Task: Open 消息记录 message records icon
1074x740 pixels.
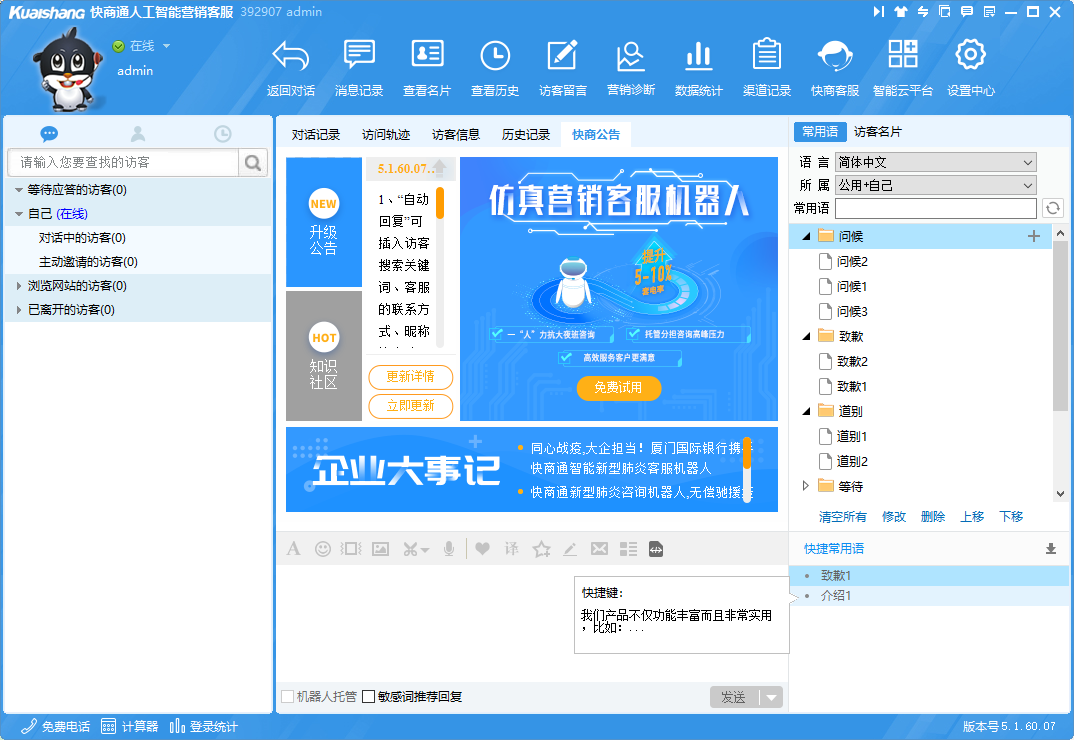Action: point(359,56)
